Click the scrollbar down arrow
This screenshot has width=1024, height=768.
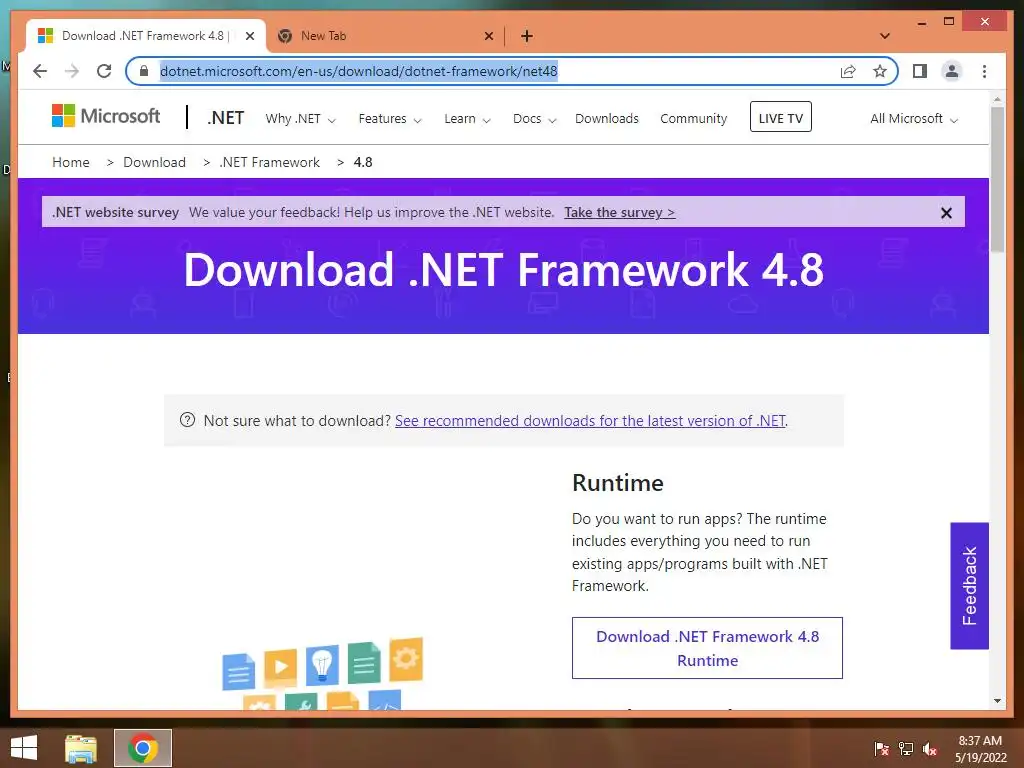997,701
